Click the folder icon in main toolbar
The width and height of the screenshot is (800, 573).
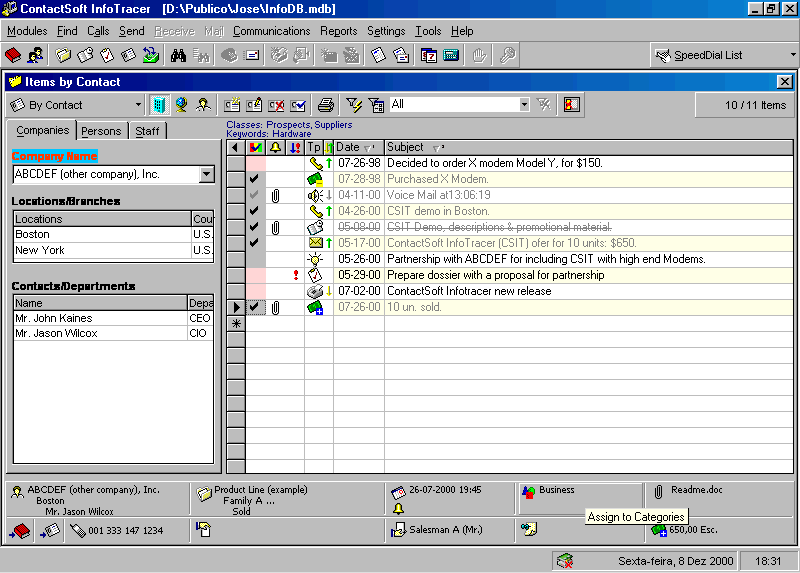pyautogui.click(x=63, y=55)
